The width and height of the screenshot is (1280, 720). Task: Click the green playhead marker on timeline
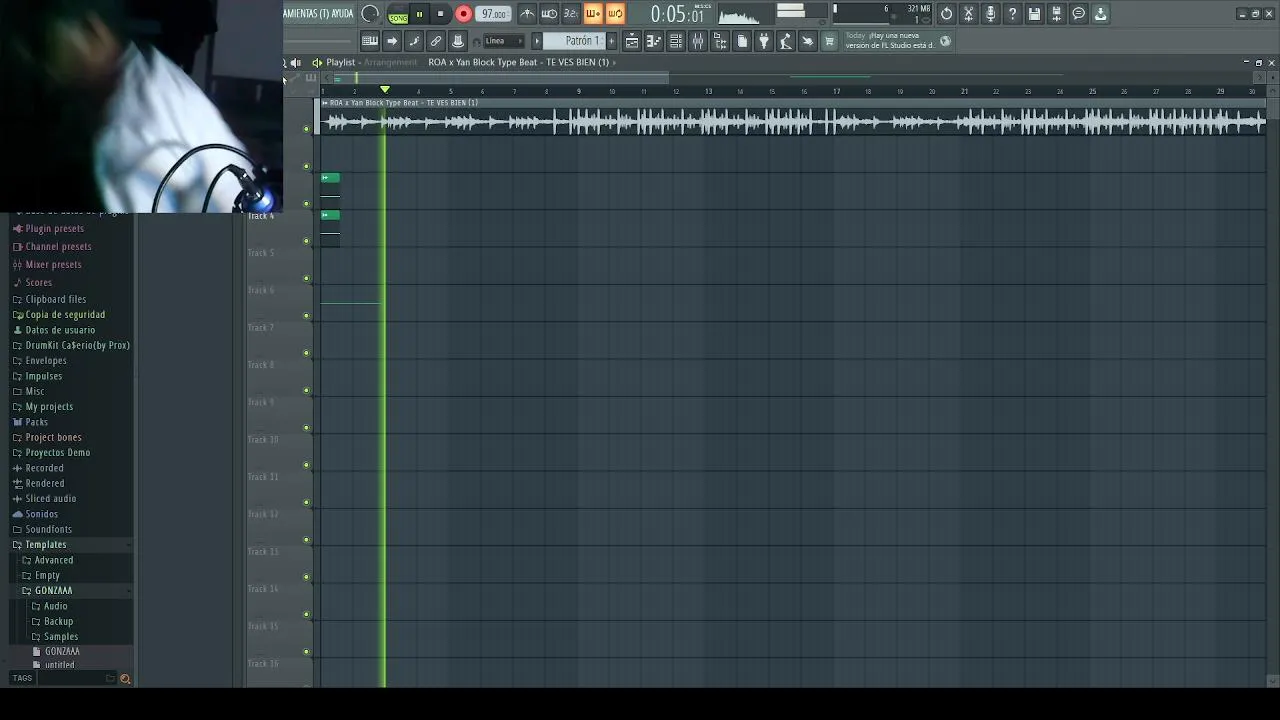(385, 90)
